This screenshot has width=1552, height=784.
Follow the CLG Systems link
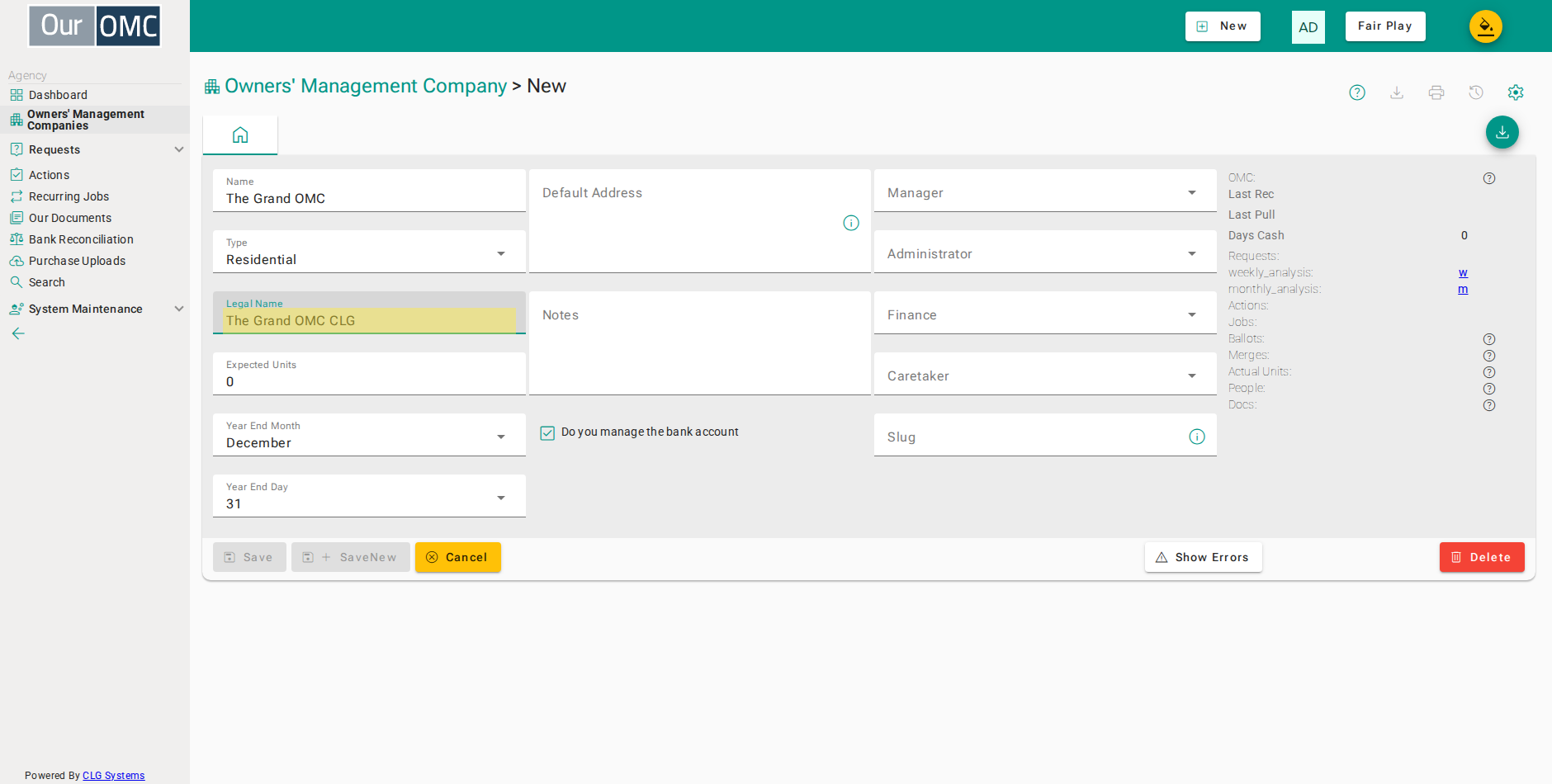pos(114,776)
